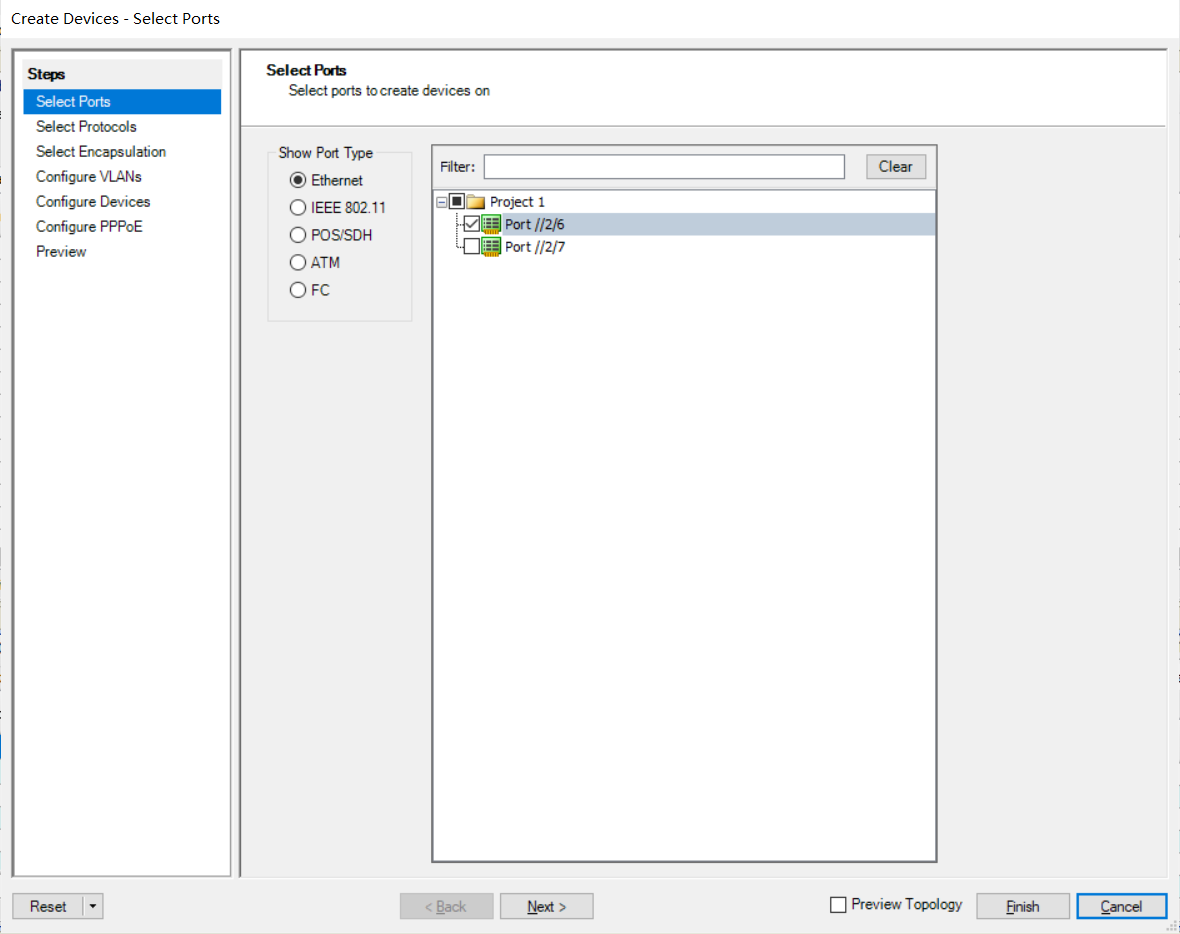Select the IEEE 802.11 port type
Screen dimensions: 1180x934
298,208
